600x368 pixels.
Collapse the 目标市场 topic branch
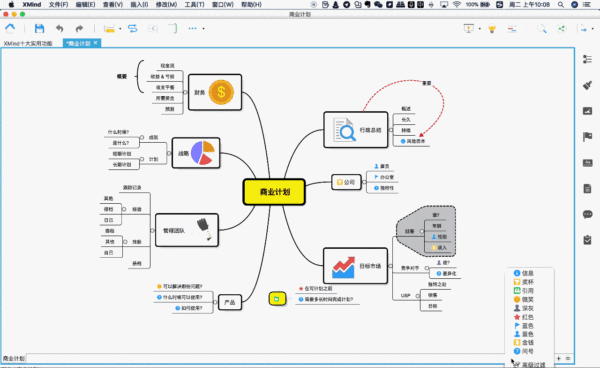(391, 266)
